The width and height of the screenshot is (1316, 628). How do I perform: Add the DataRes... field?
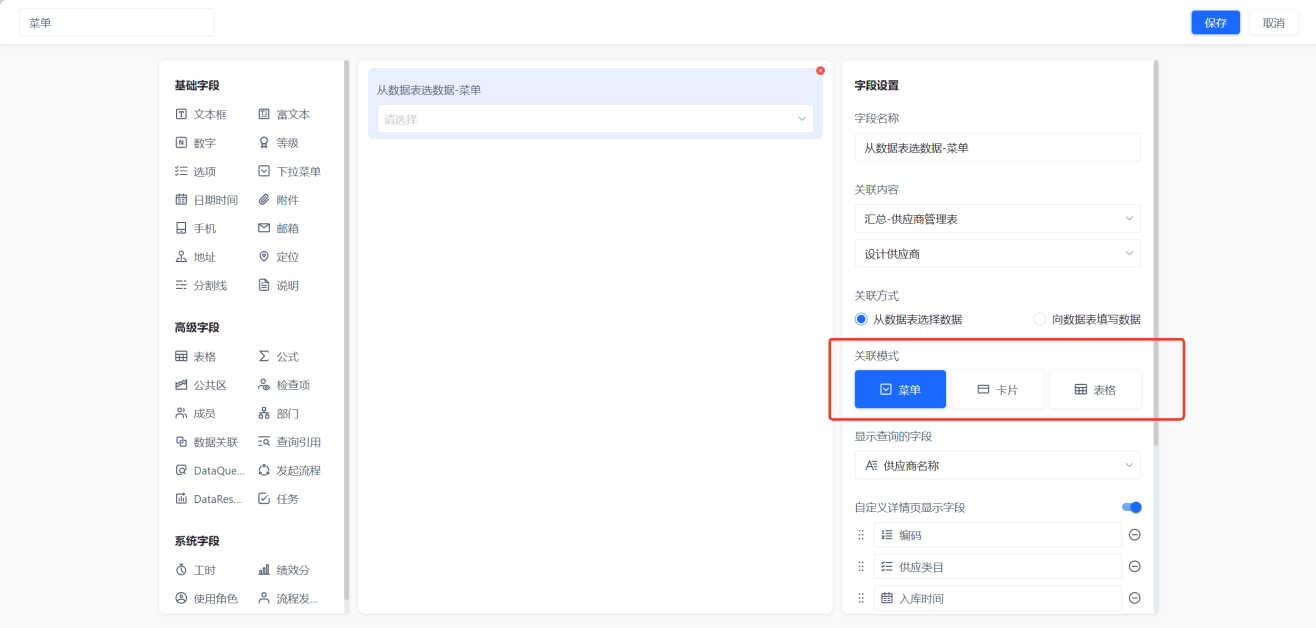207,499
